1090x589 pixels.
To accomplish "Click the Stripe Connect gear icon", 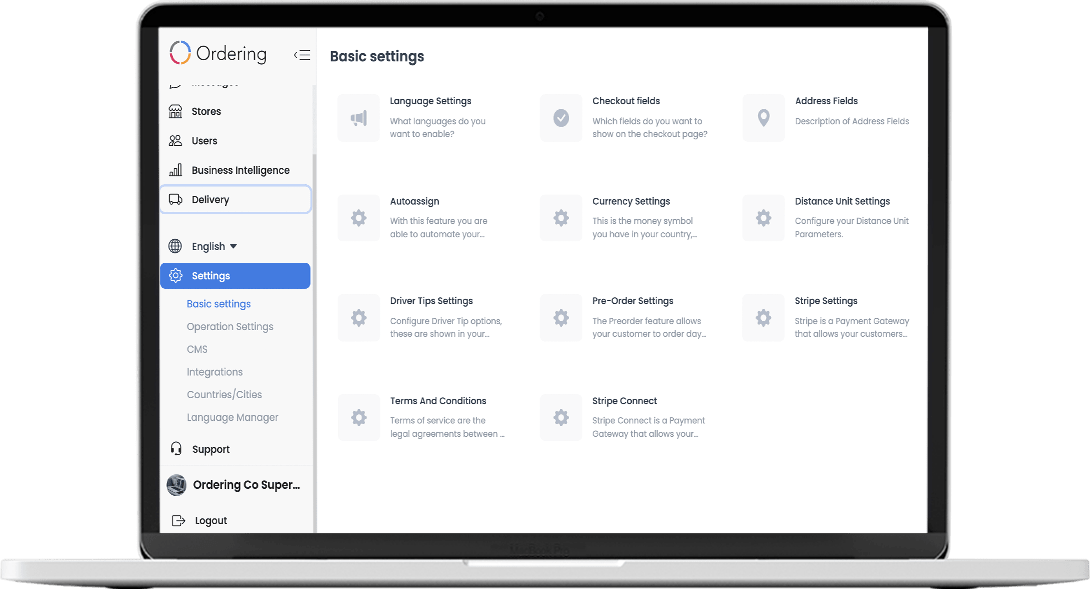I will 561,417.
